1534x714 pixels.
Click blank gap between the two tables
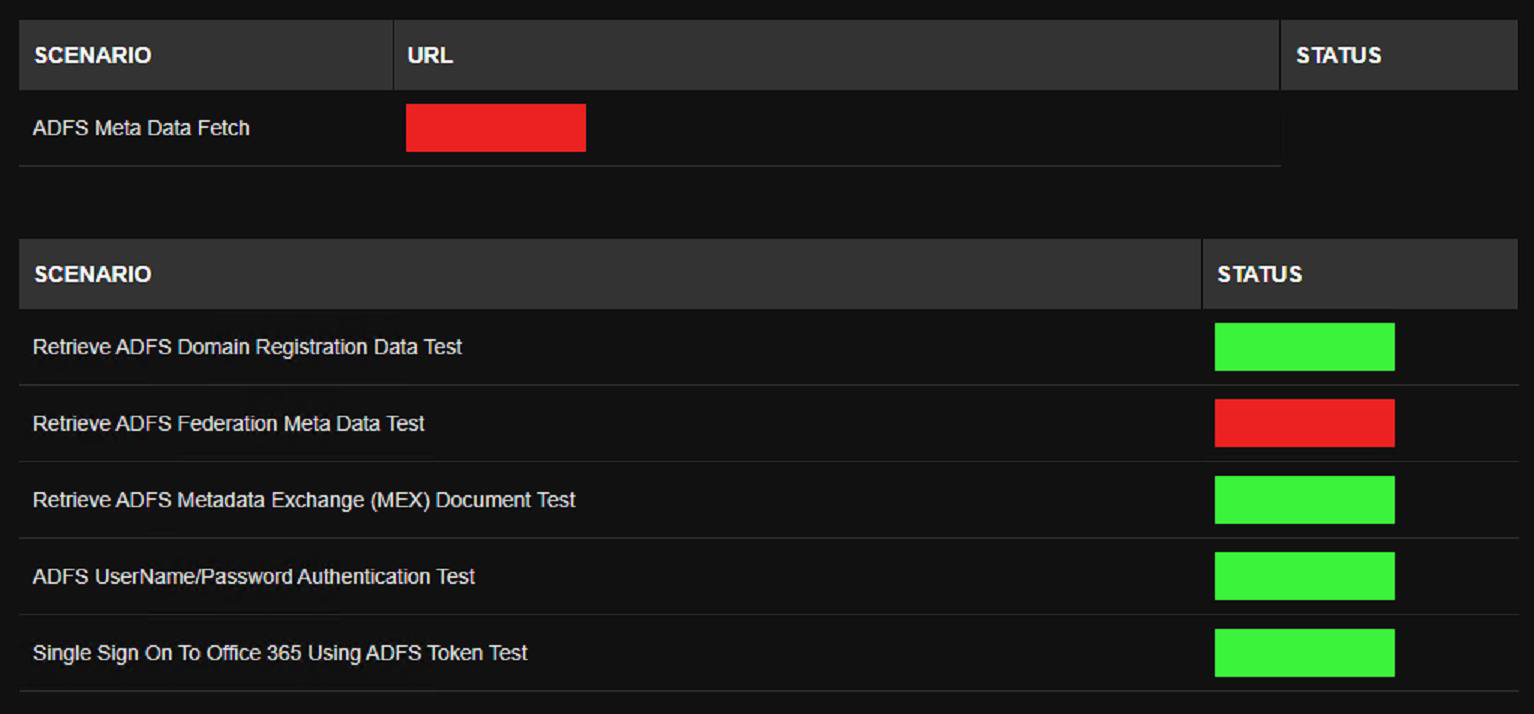pos(768,203)
